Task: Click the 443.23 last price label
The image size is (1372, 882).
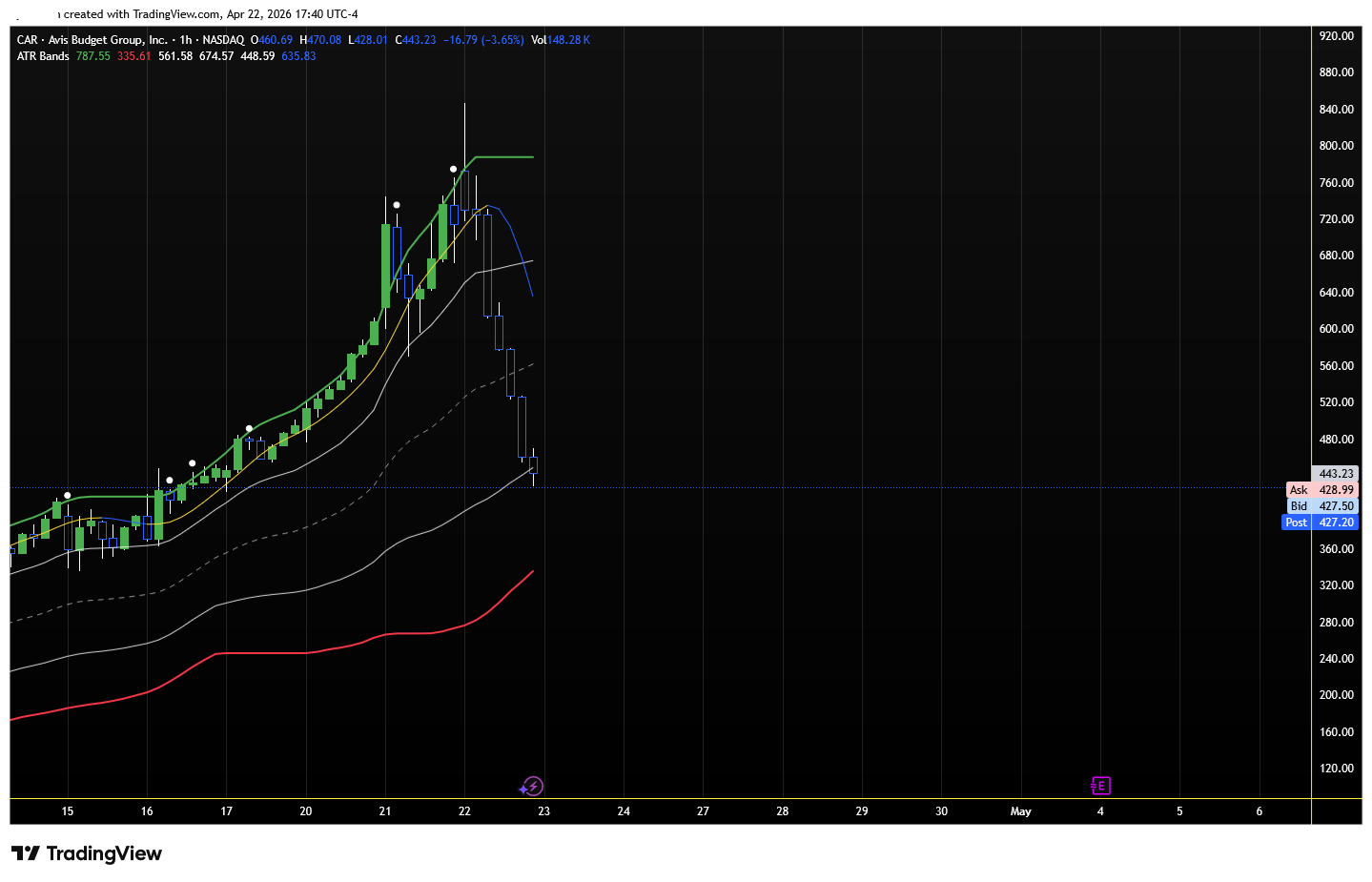Action: click(x=1336, y=474)
